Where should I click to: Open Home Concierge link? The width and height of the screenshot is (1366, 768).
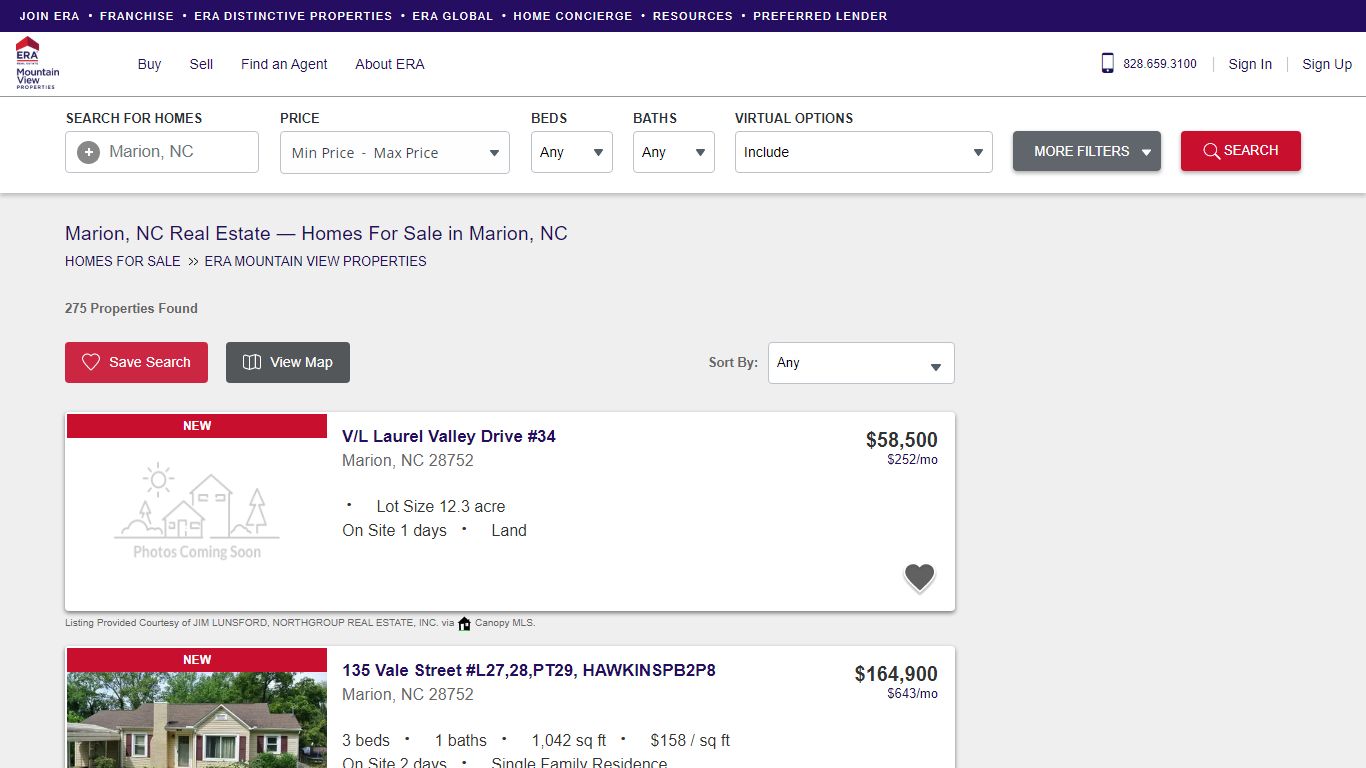pos(573,16)
